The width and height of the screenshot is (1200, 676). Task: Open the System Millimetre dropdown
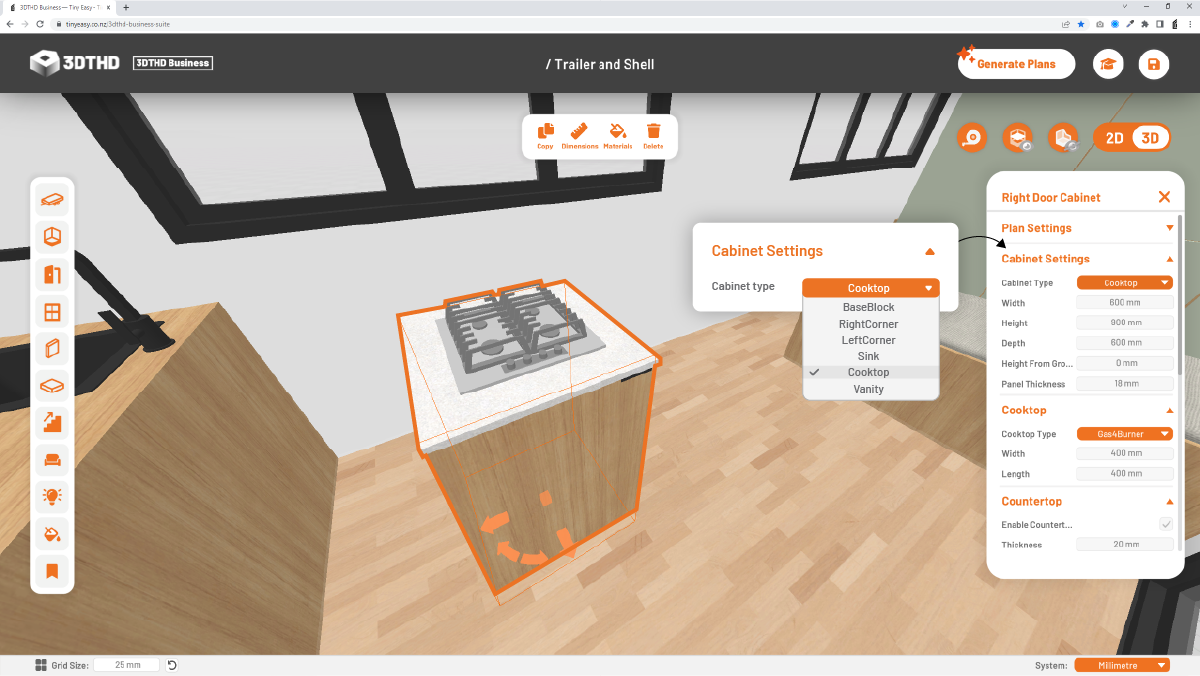1122,665
